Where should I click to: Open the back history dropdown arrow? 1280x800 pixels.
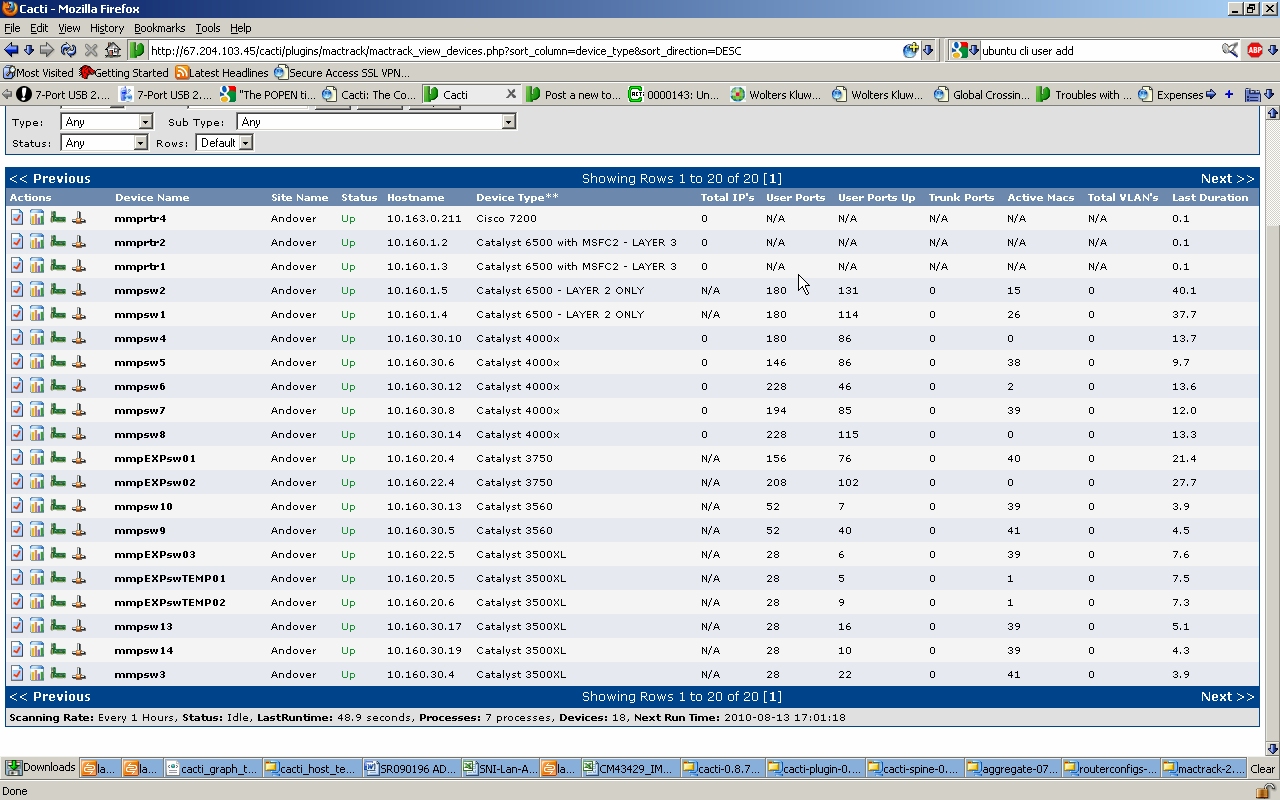coord(29,50)
